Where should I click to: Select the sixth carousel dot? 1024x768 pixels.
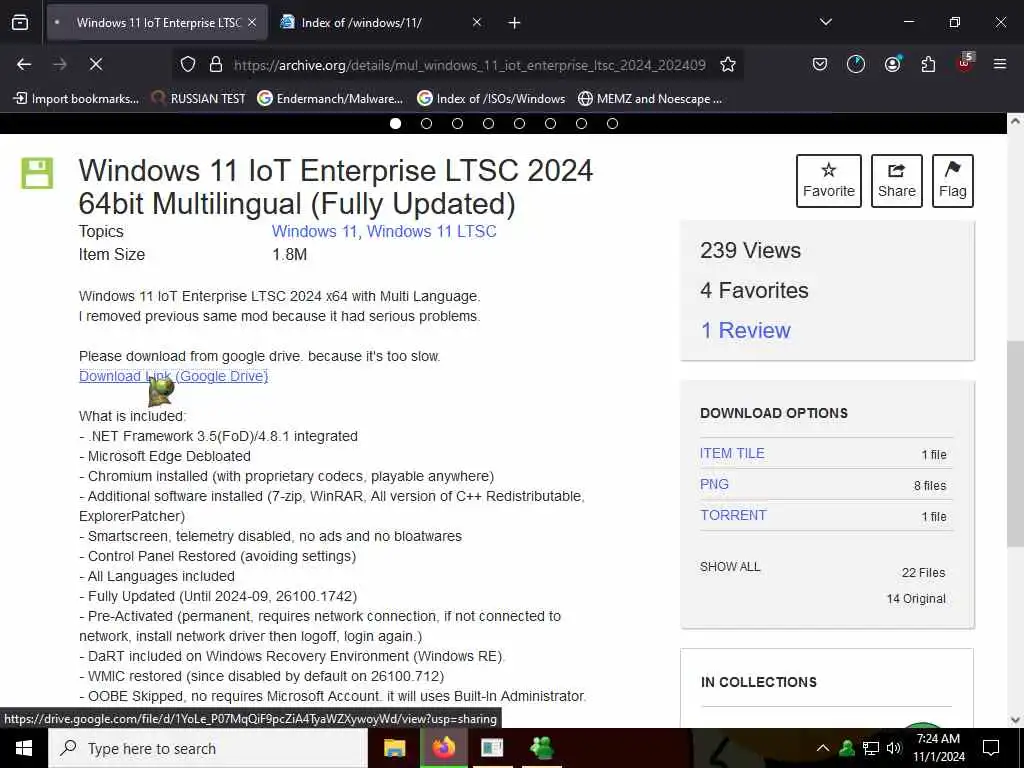click(551, 123)
